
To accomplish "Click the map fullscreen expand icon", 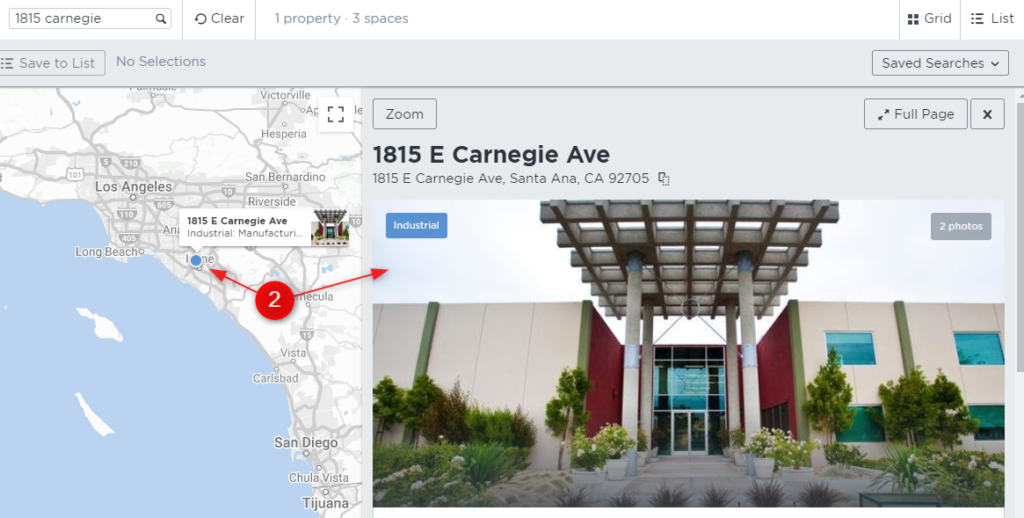I will pyautogui.click(x=336, y=114).
